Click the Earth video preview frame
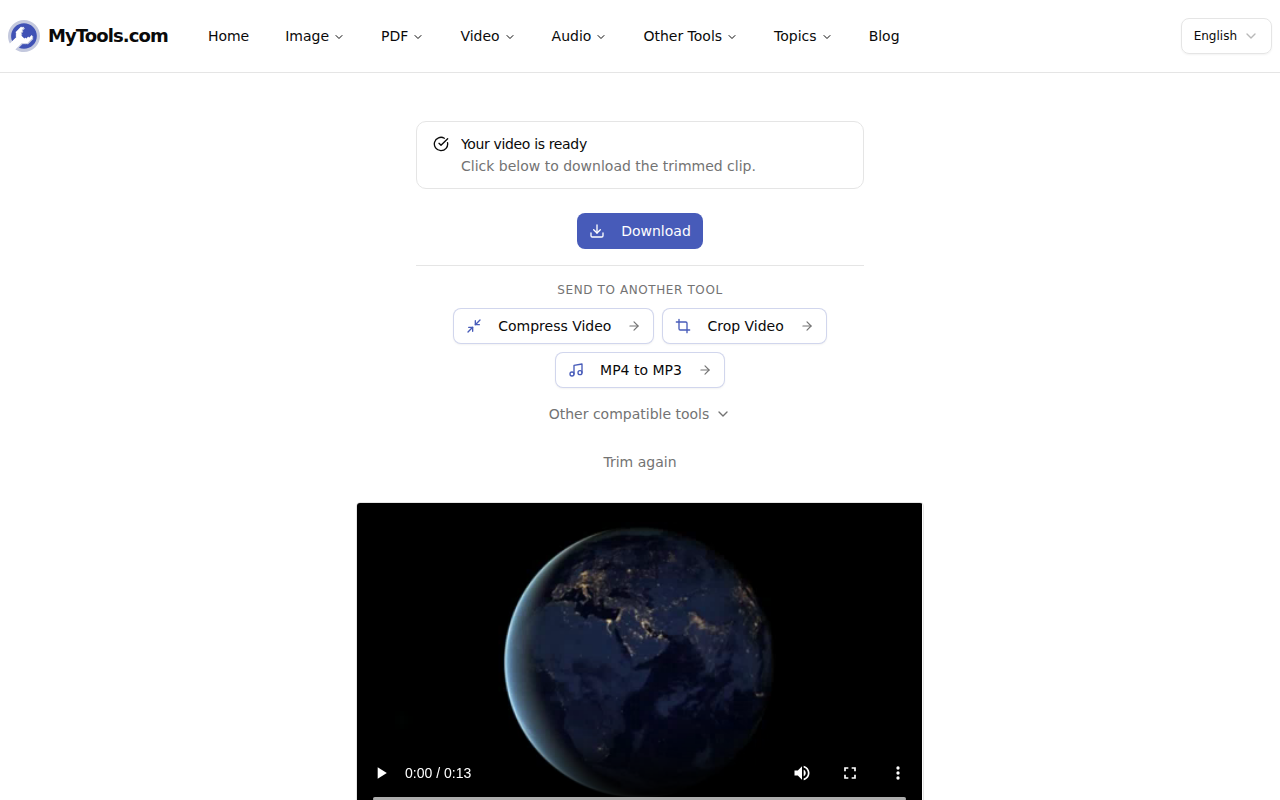Viewport: 1280px width, 800px height. [639, 640]
